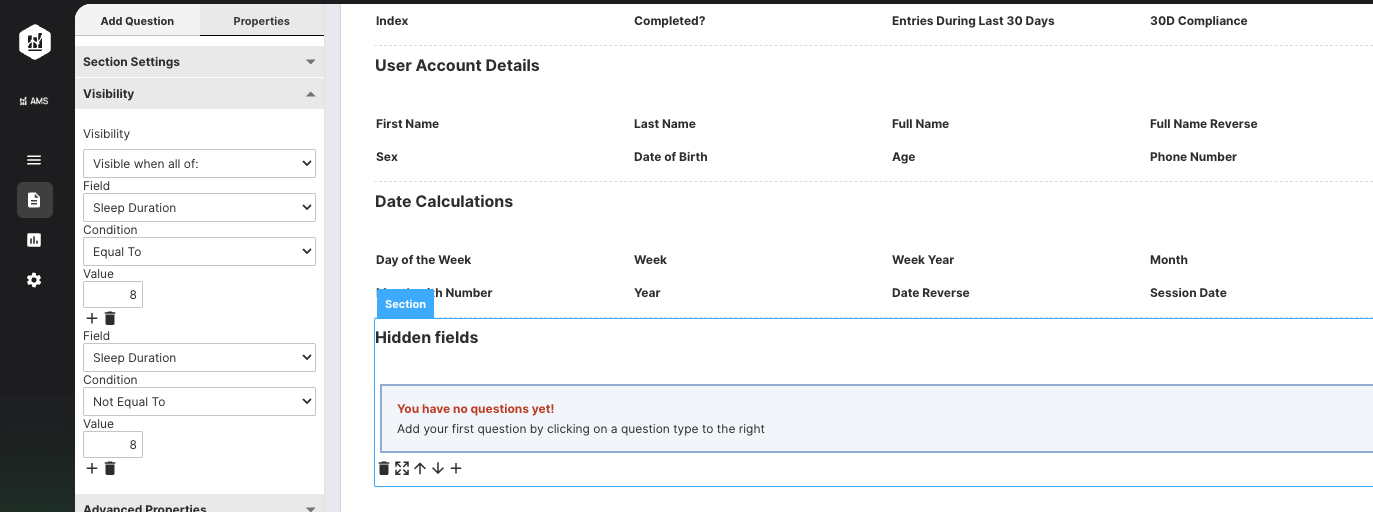Expand the Hidden fields section to fullscreen

coord(402,468)
